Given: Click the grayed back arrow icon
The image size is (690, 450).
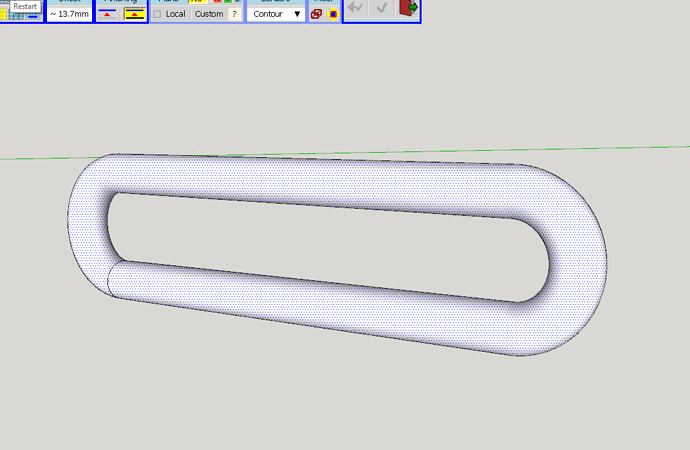Looking at the screenshot, I should tap(355, 7).
